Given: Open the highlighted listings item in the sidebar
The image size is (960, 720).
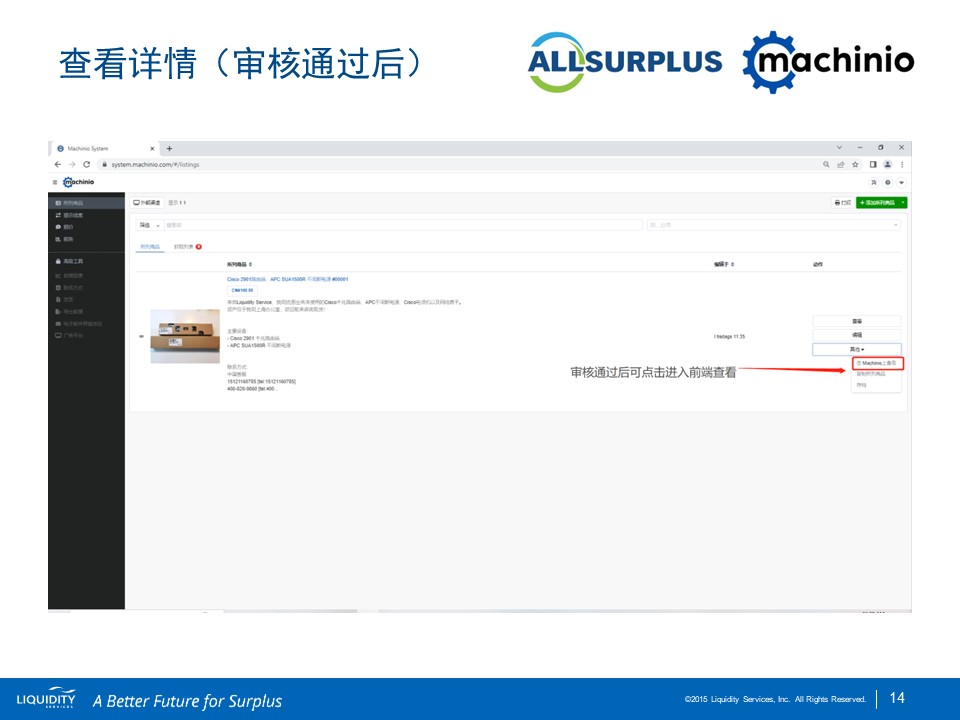Looking at the screenshot, I should 86,203.
